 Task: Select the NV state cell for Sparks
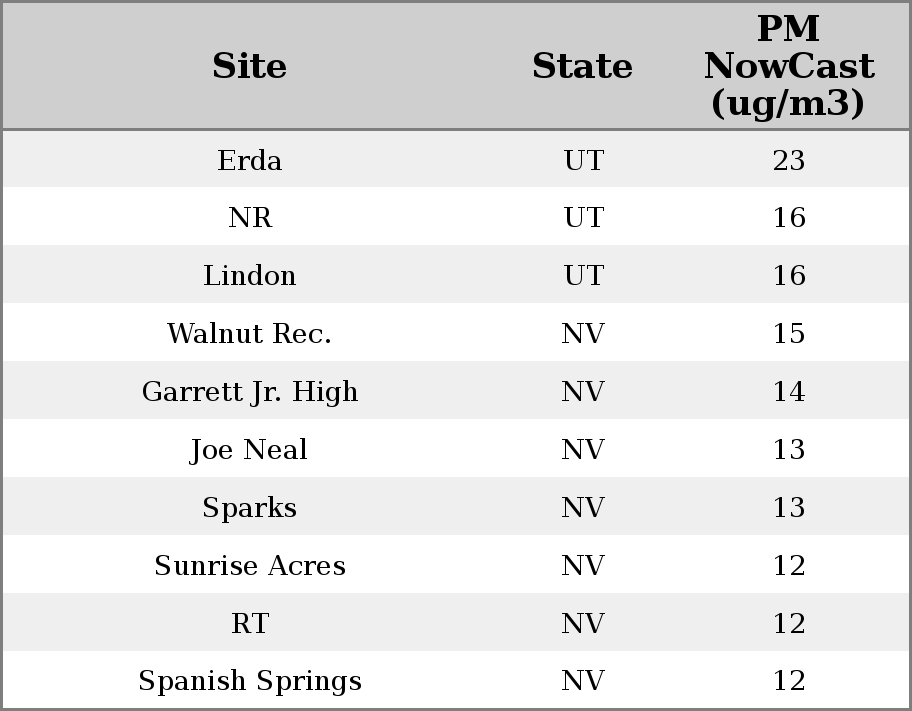point(583,508)
